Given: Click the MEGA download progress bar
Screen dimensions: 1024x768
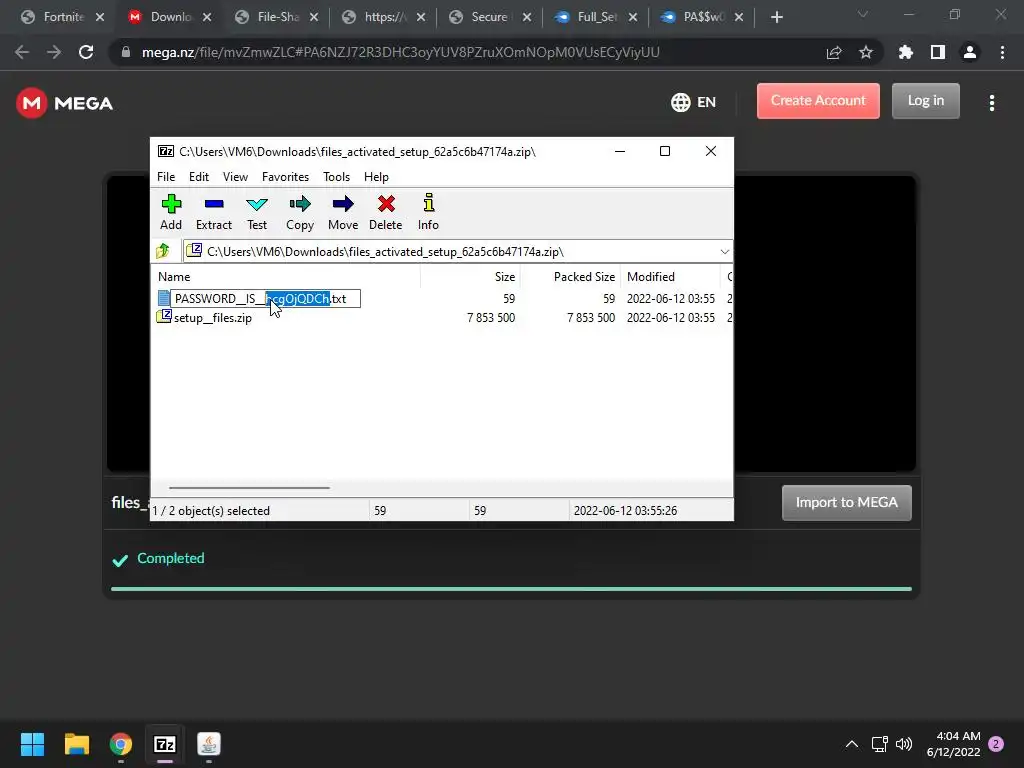Looking at the screenshot, I should point(511,589).
